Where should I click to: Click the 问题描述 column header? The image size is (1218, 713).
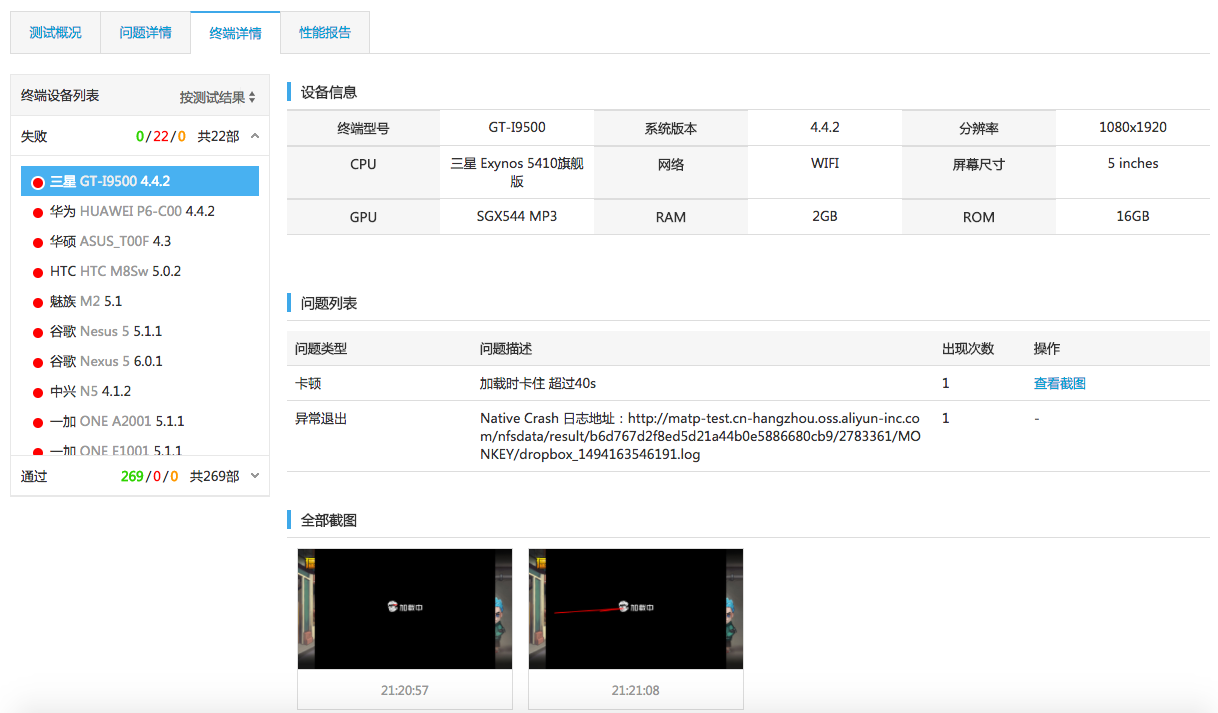click(x=506, y=348)
